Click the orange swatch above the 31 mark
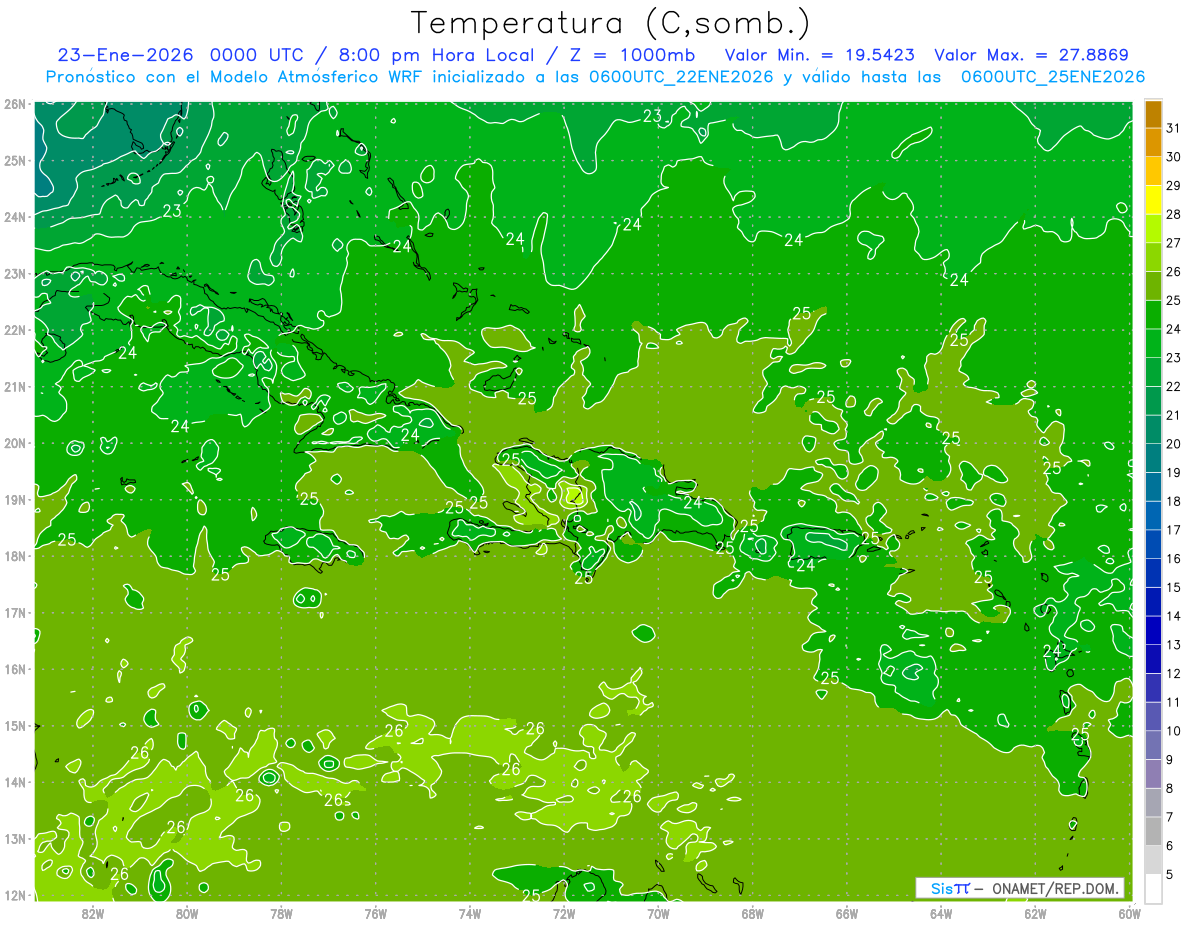Viewport: 1200px width, 927px height. [1153, 114]
